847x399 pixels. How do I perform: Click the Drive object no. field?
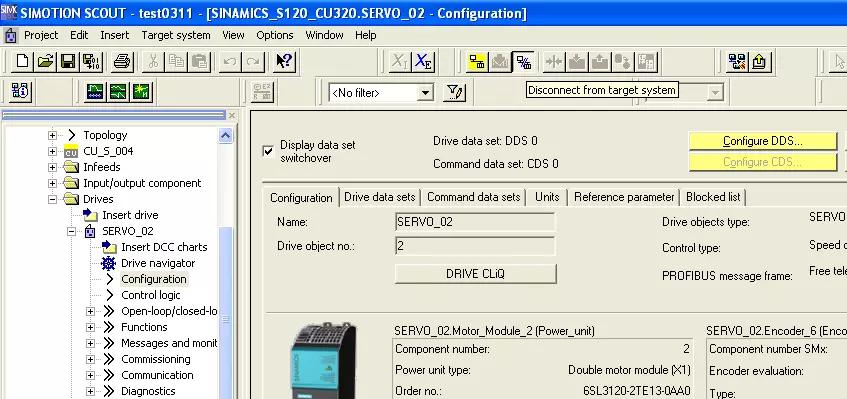pos(475,246)
